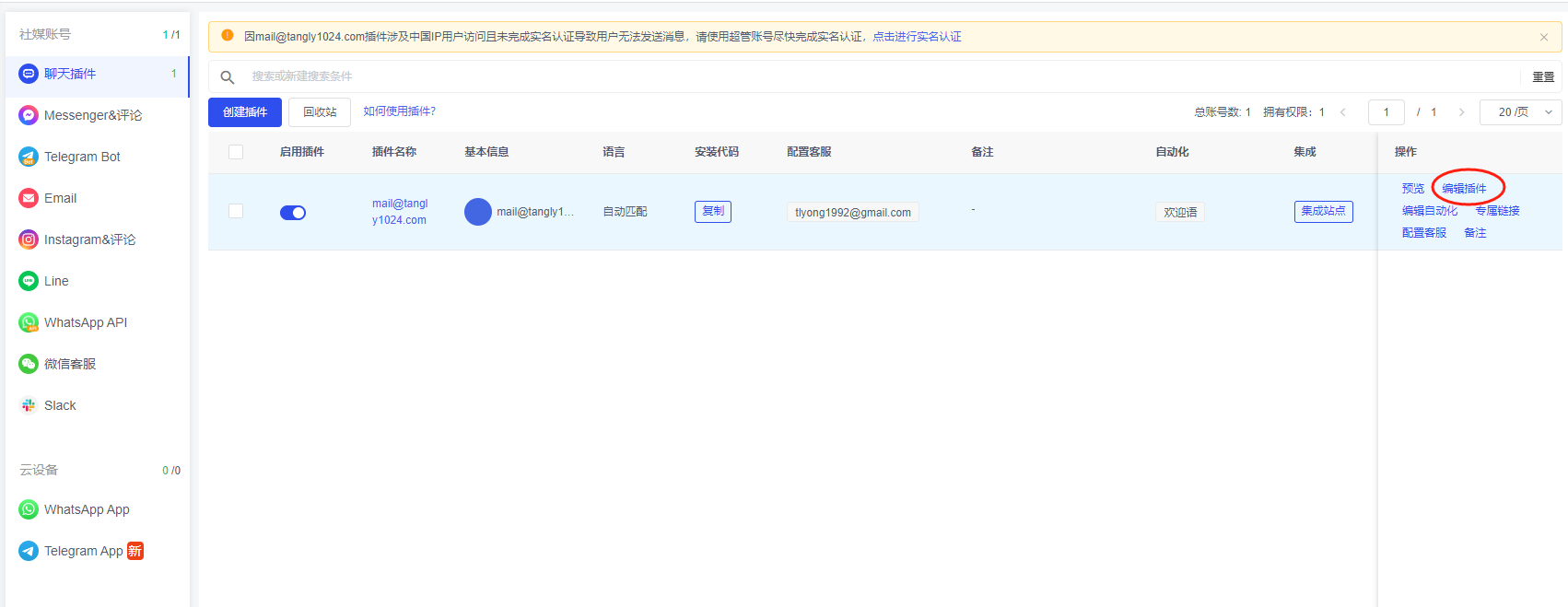Select WhatsApp API in the sidebar
Screen dimensions: 1568x607
pos(98,322)
